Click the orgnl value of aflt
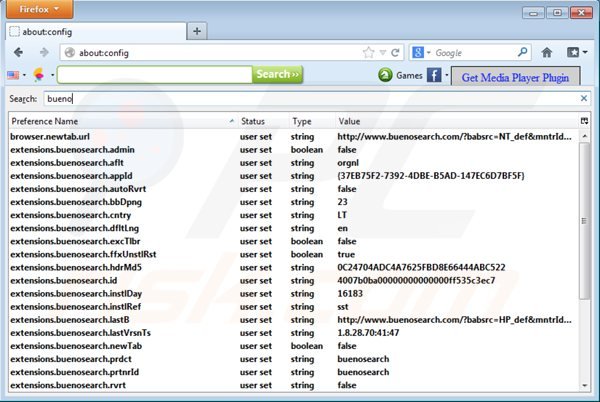 coord(348,163)
